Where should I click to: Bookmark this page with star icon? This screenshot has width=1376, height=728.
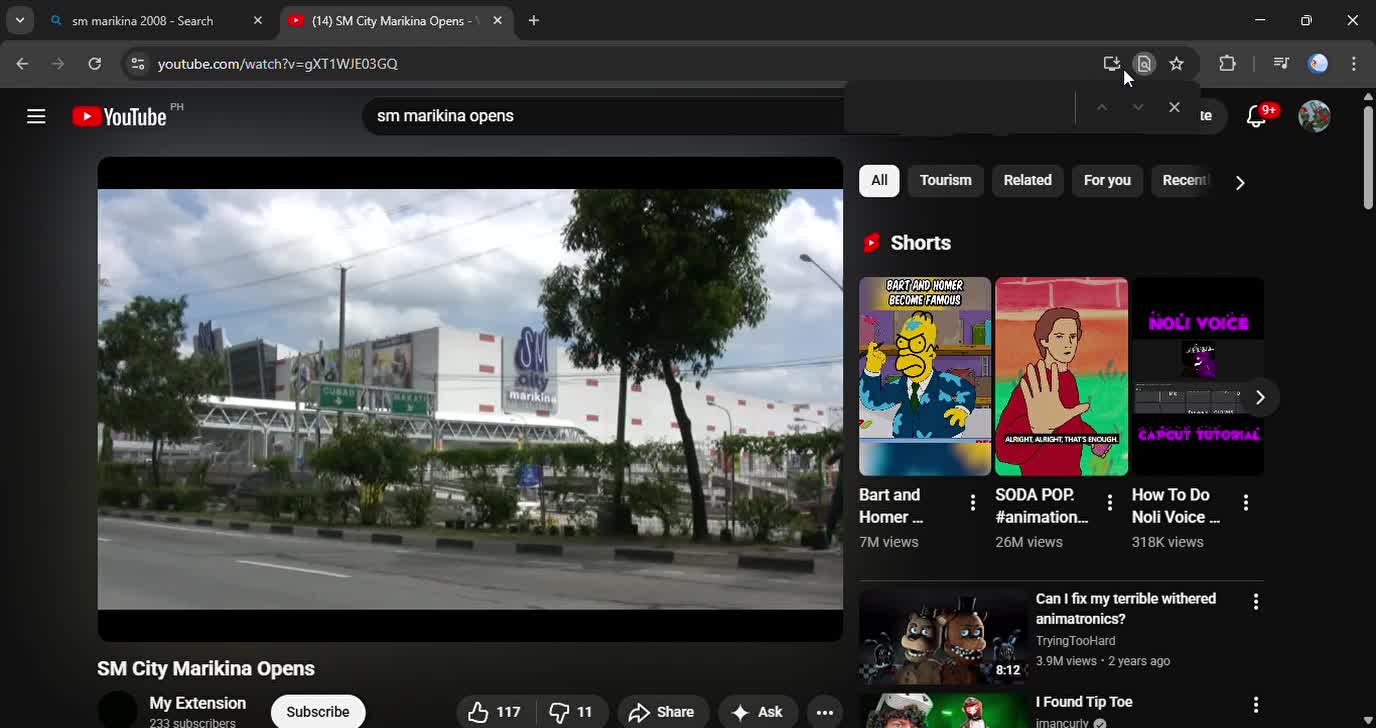tap(1177, 63)
